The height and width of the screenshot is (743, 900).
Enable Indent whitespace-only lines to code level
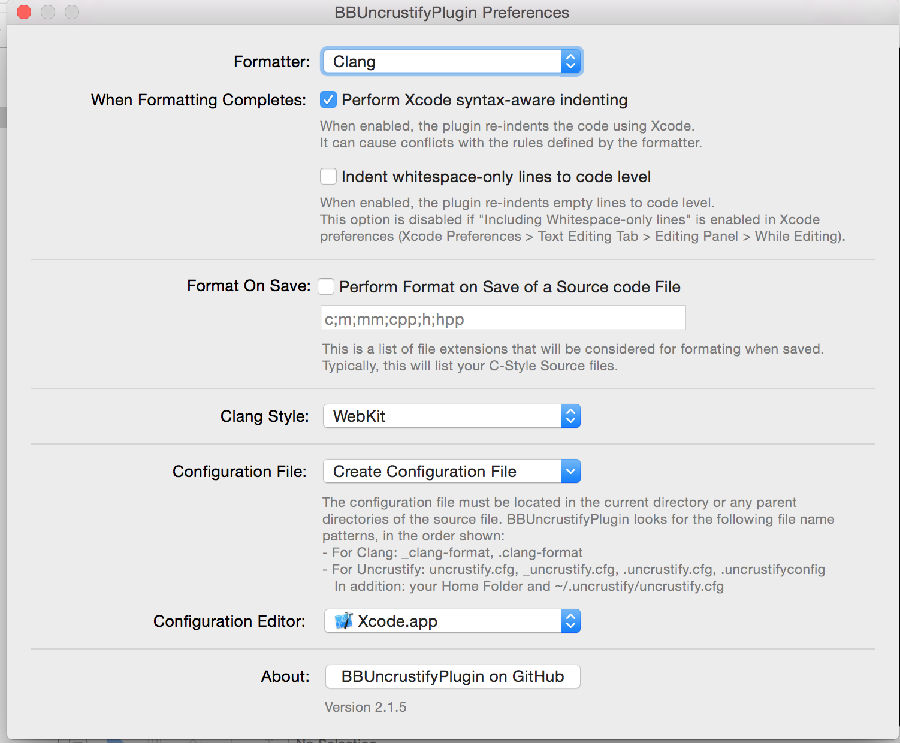[x=328, y=176]
